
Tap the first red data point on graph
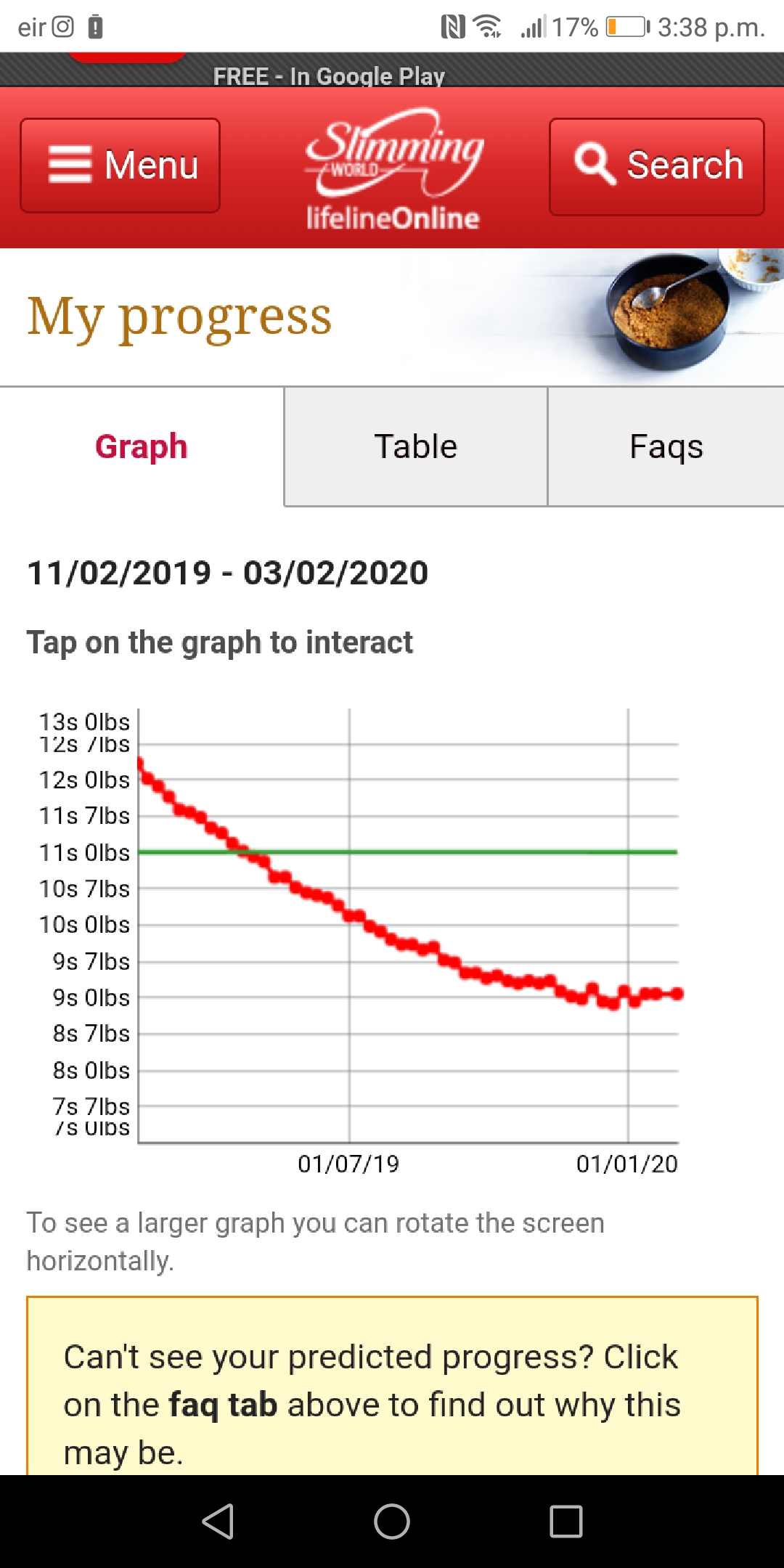tap(140, 763)
